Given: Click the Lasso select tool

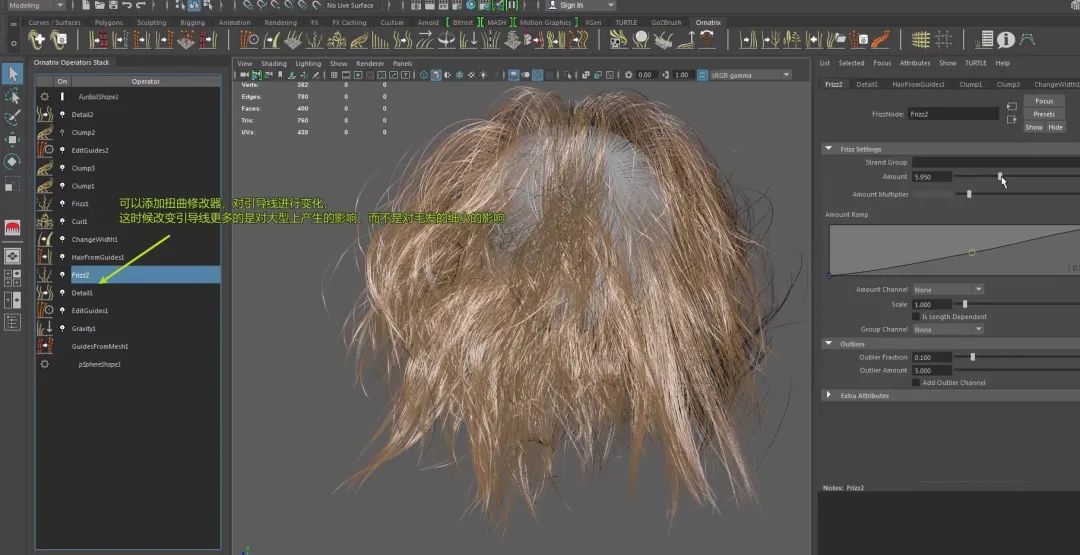Looking at the screenshot, I should pyautogui.click(x=13, y=96).
